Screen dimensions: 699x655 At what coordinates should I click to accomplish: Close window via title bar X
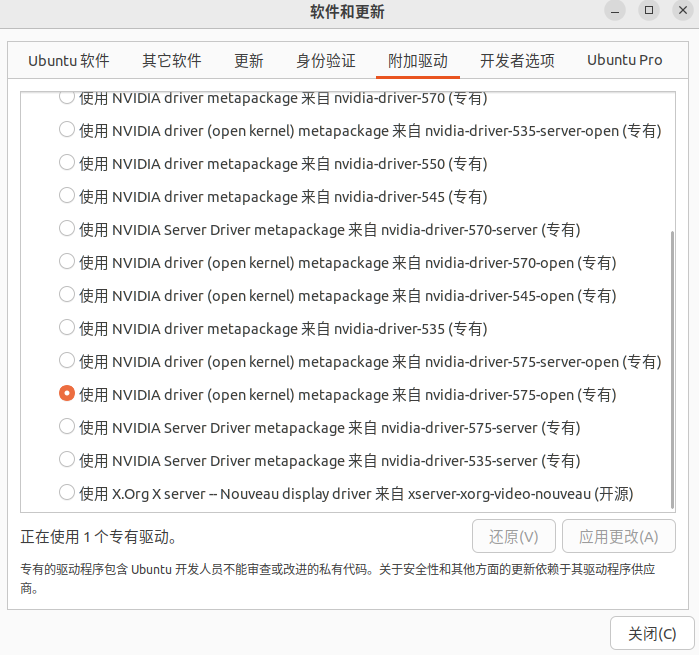683,10
